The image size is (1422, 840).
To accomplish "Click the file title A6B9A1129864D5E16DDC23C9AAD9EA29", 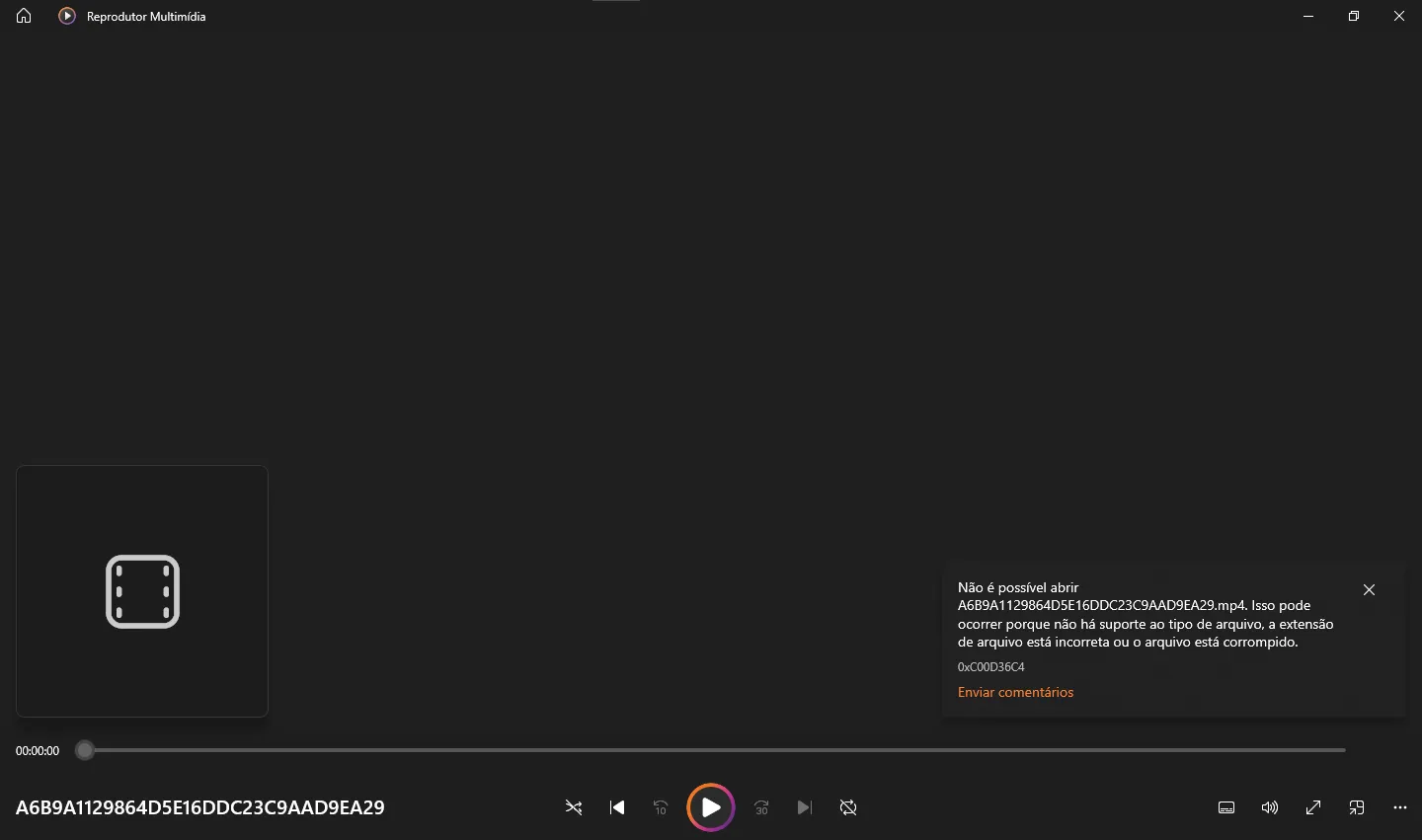I will 199,807.
